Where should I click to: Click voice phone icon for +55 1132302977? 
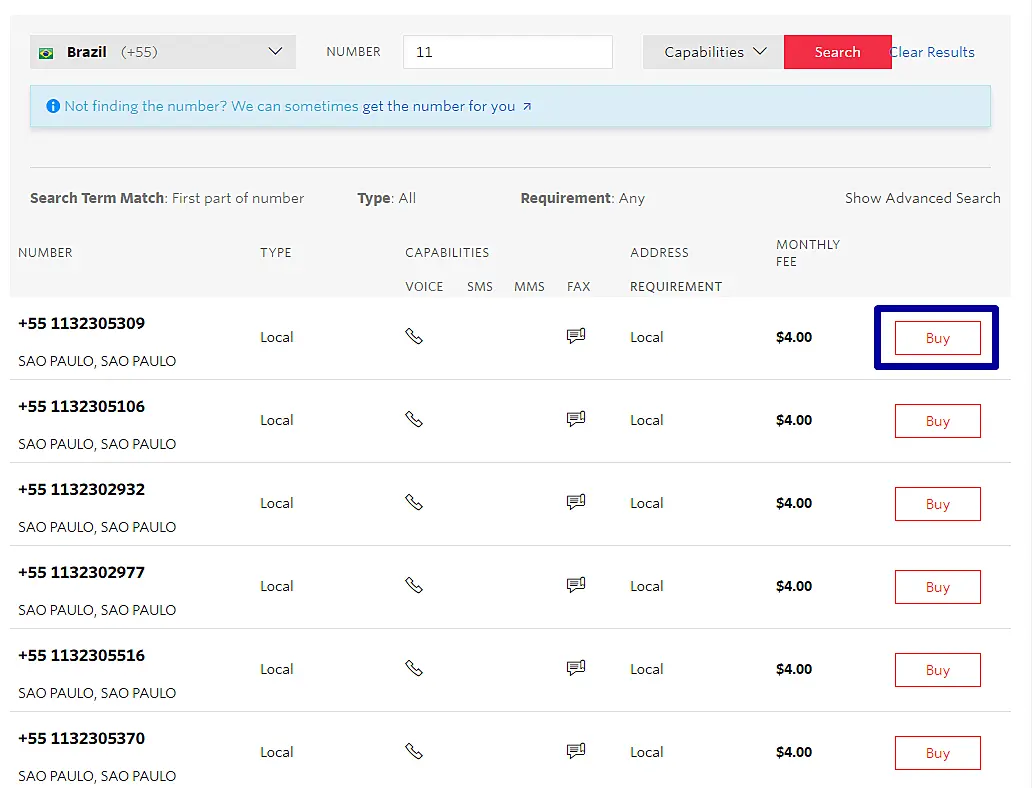414,585
